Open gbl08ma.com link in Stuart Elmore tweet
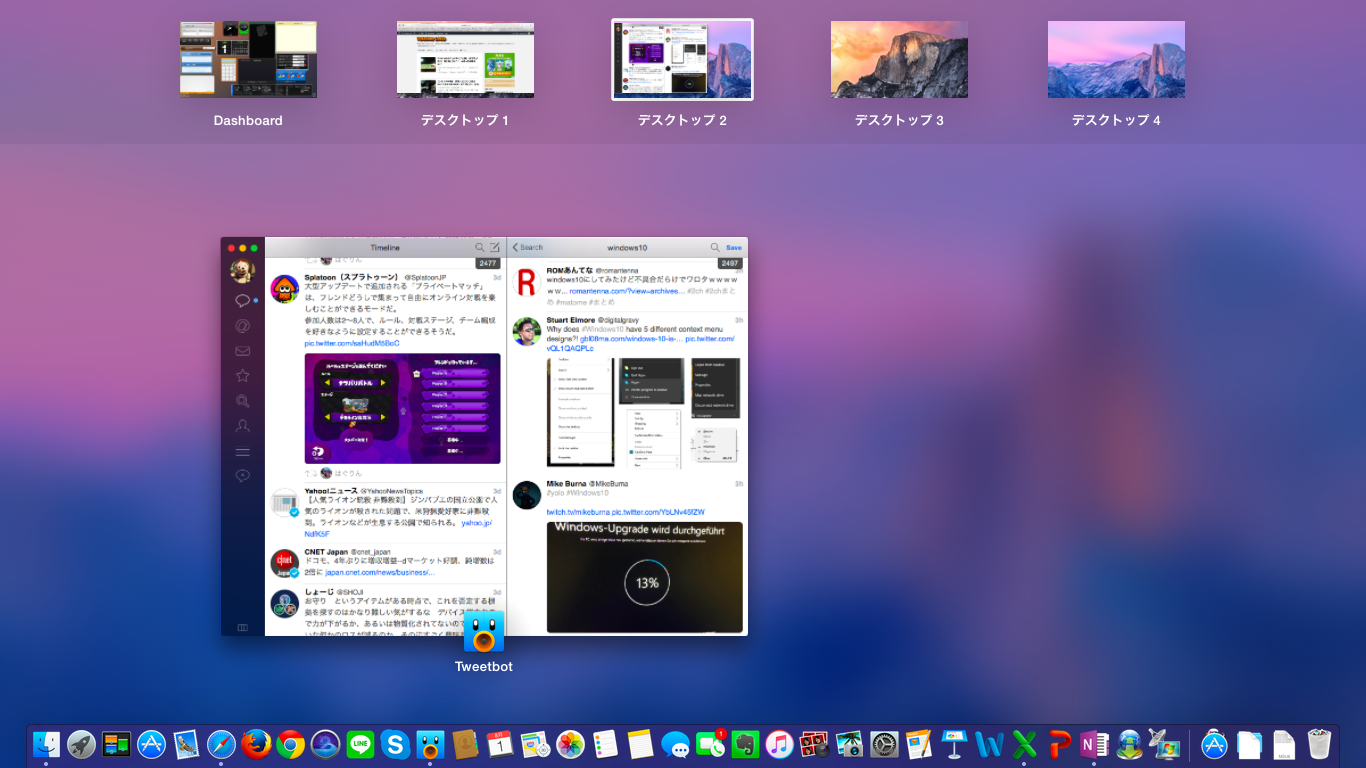Image resolution: width=1366 pixels, height=768 pixels. pyautogui.click(x=630, y=338)
